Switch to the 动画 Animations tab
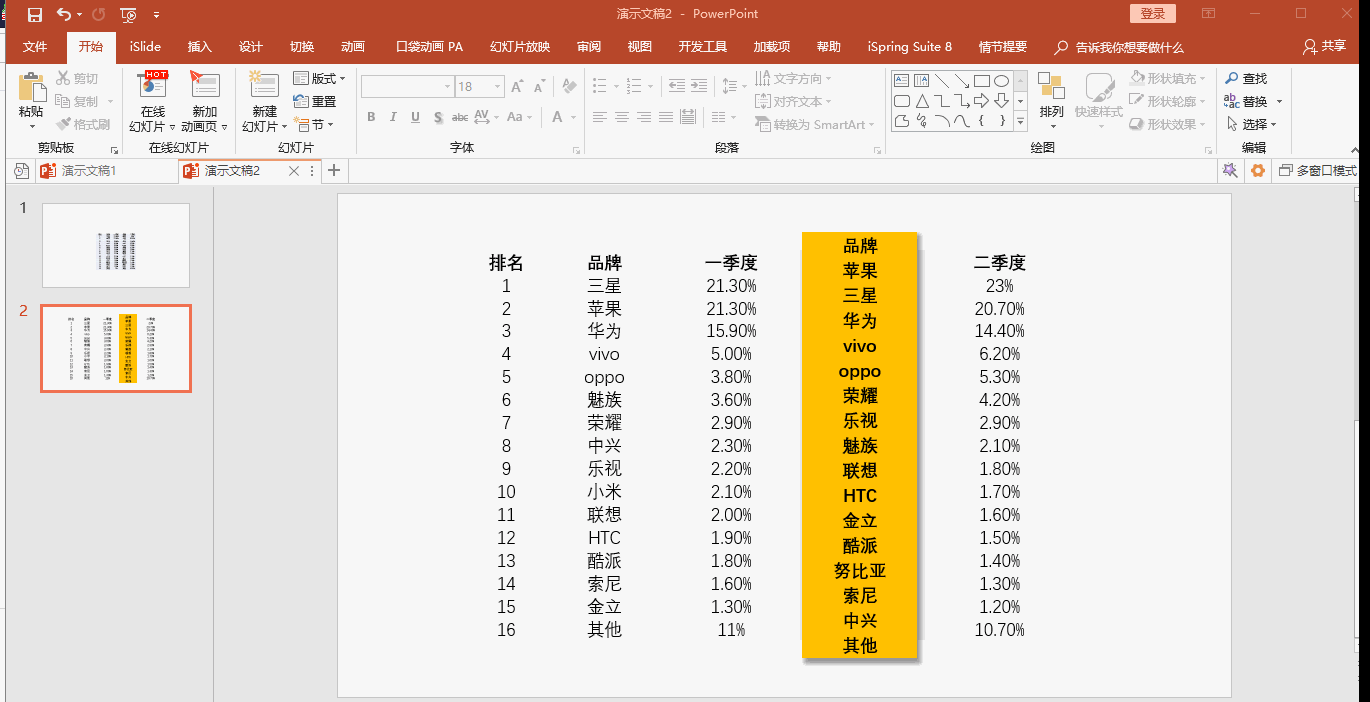 (353, 47)
